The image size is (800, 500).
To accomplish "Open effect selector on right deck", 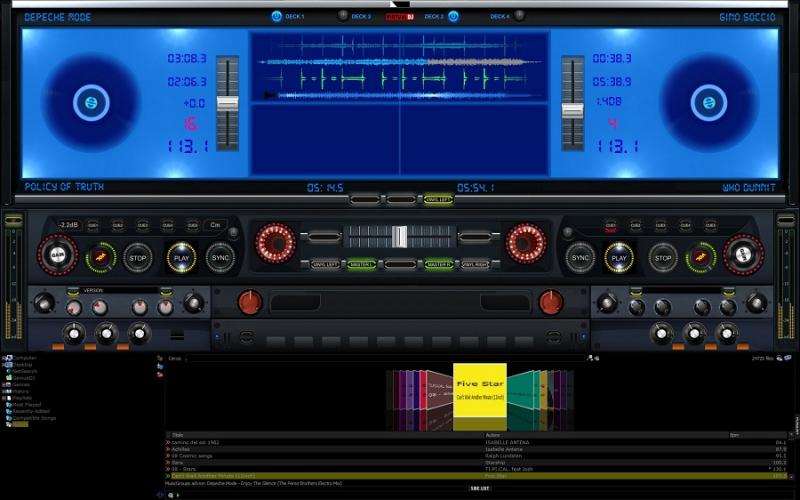I will pos(681,290).
